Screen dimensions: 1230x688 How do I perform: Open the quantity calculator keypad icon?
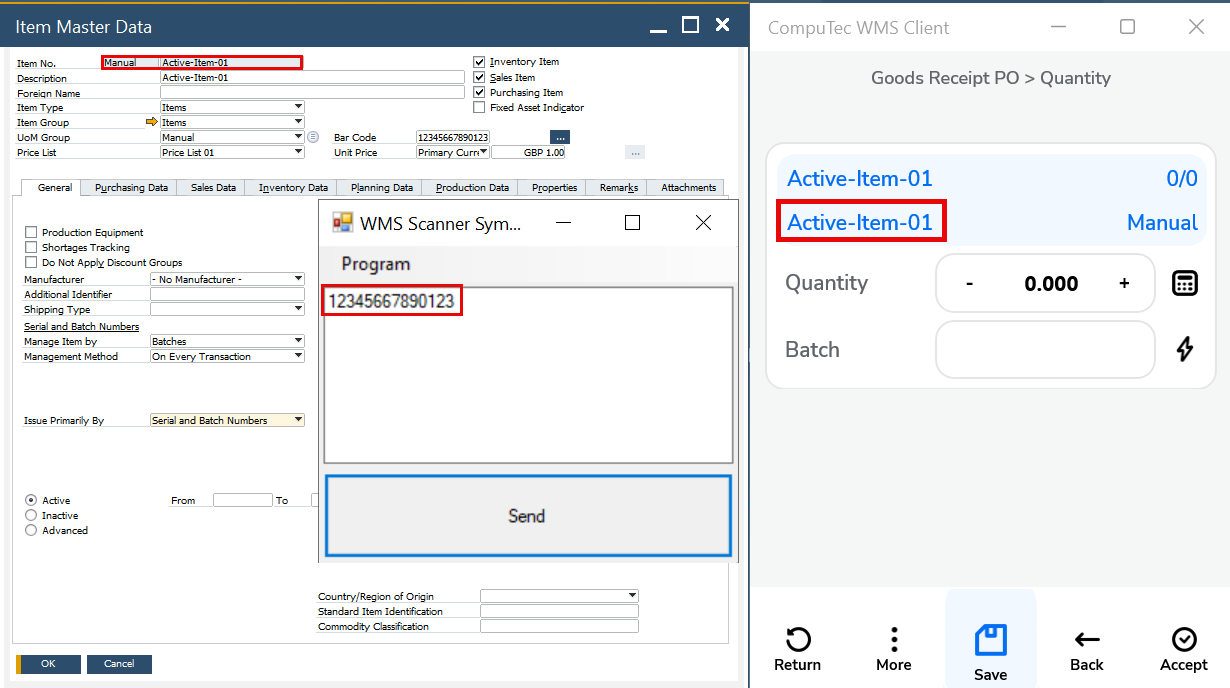[1184, 283]
